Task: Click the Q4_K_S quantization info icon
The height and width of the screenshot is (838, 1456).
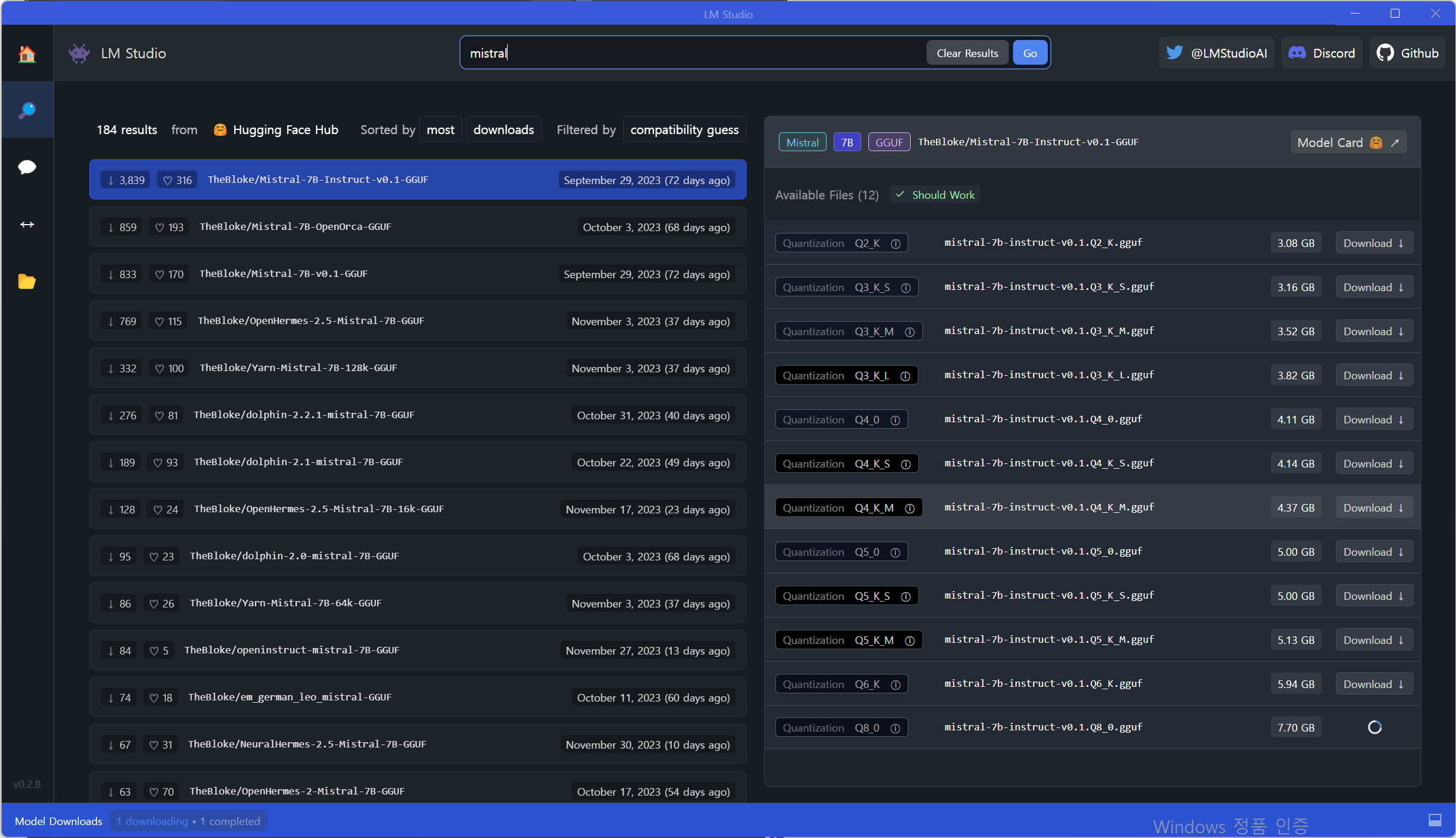Action: (906, 464)
